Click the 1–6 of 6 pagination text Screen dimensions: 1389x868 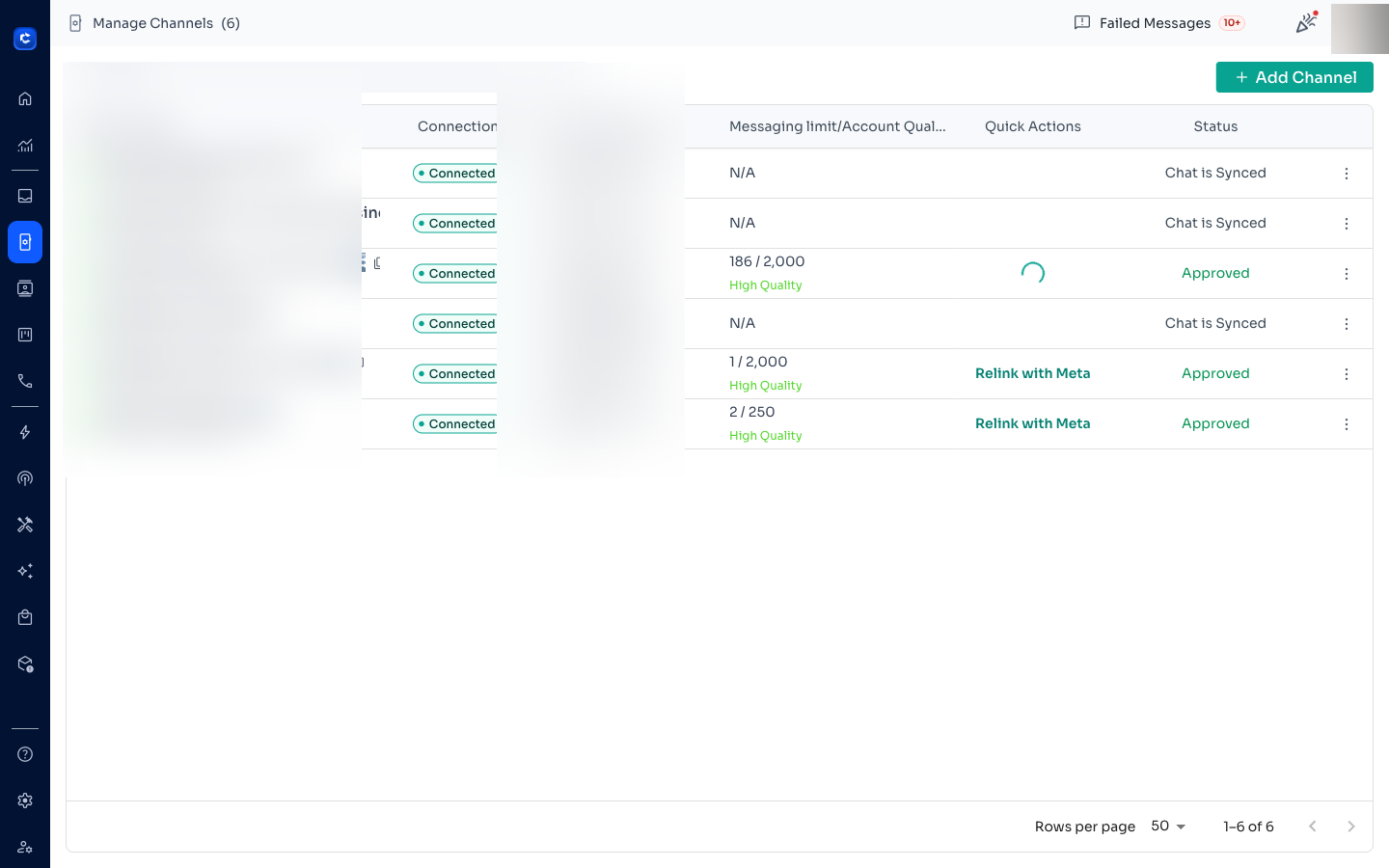[x=1248, y=827]
